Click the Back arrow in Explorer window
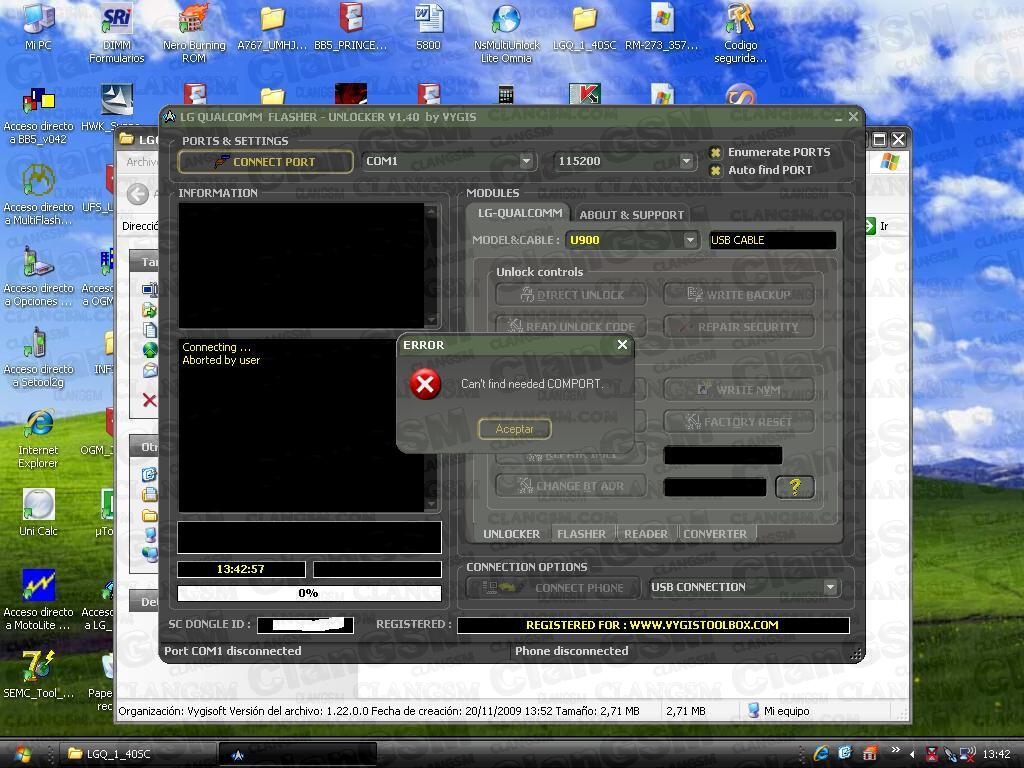The image size is (1024, 768). (x=138, y=194)
